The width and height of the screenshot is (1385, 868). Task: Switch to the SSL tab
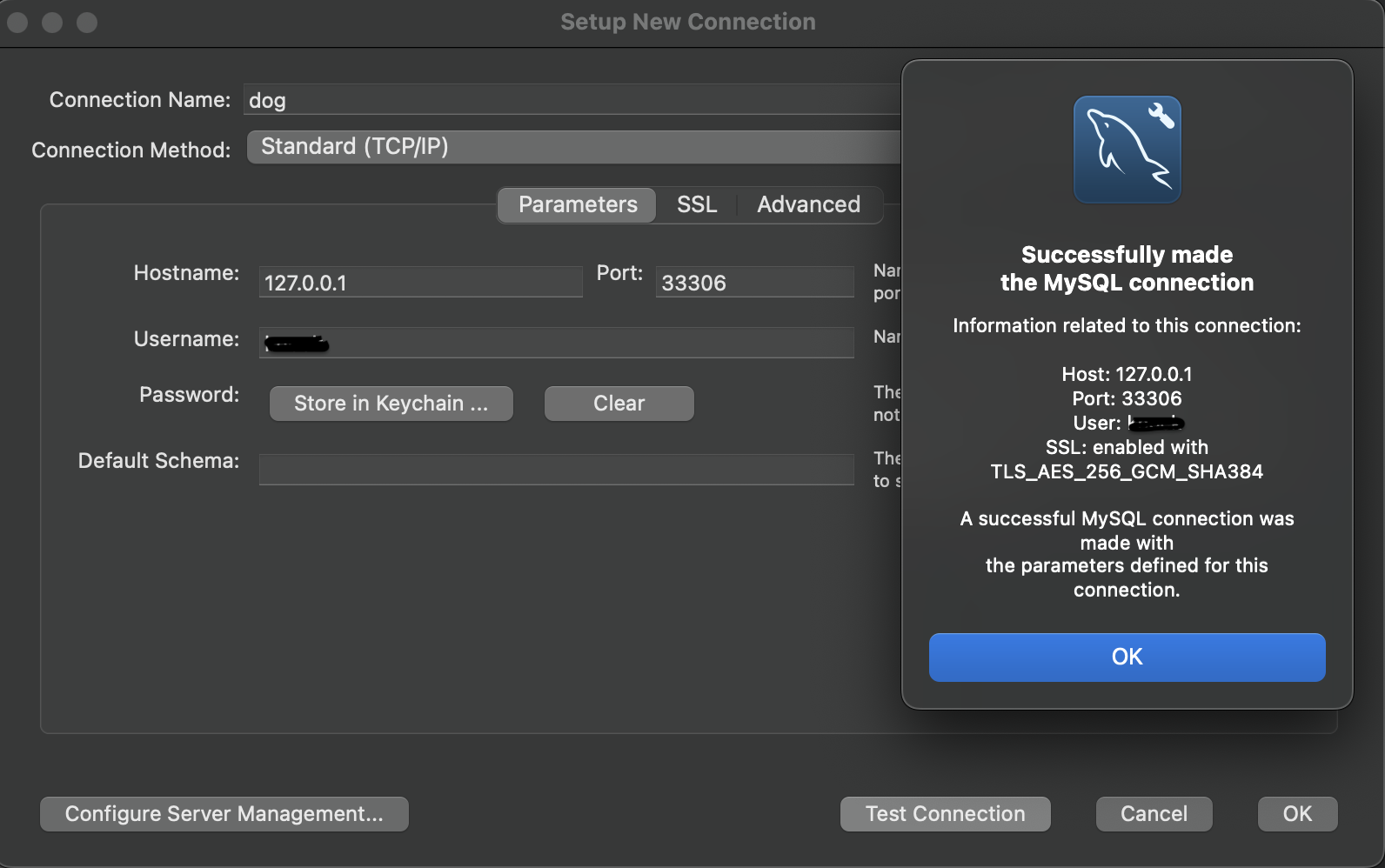pyautogui.click(x=697, y=204)
